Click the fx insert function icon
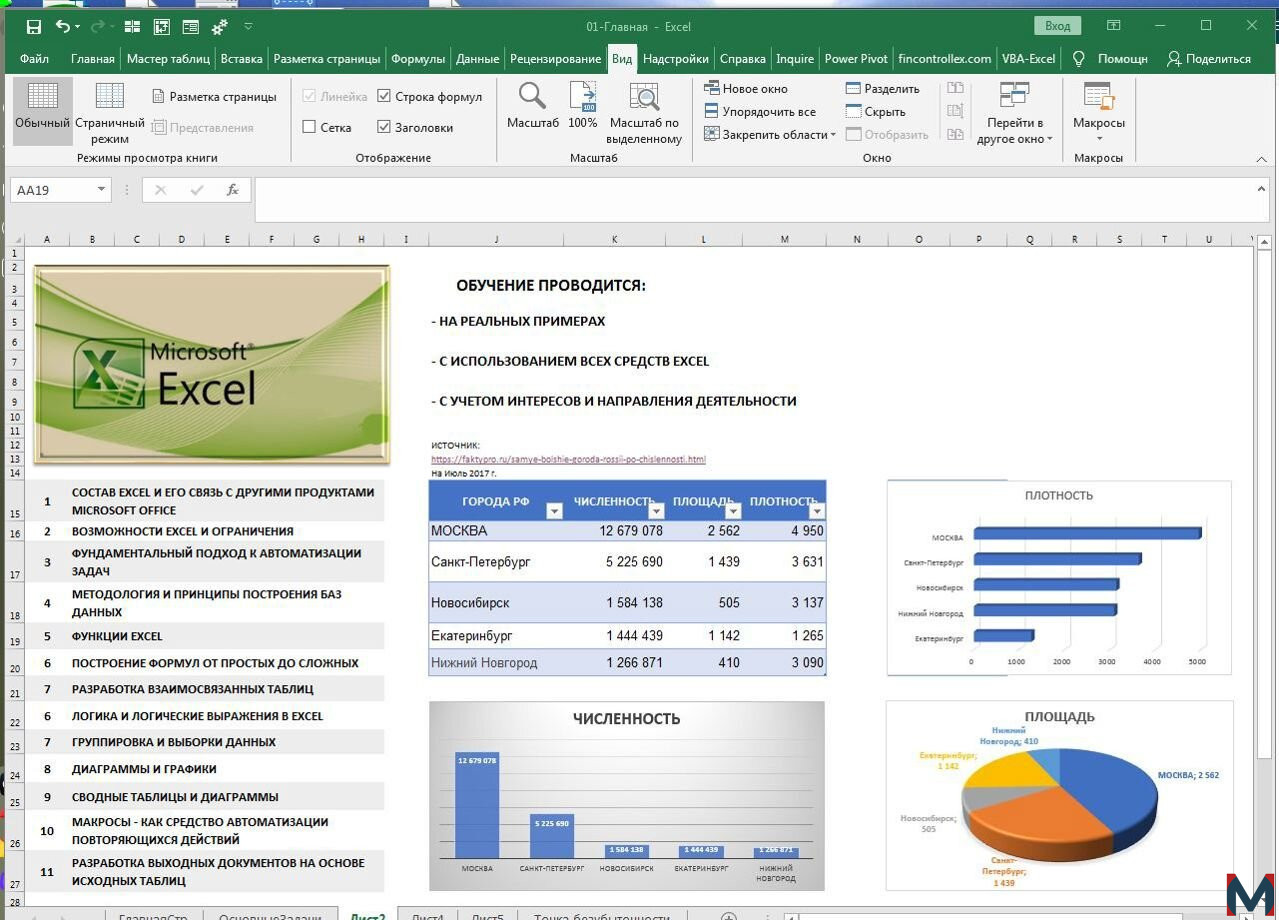 [232, 190]
